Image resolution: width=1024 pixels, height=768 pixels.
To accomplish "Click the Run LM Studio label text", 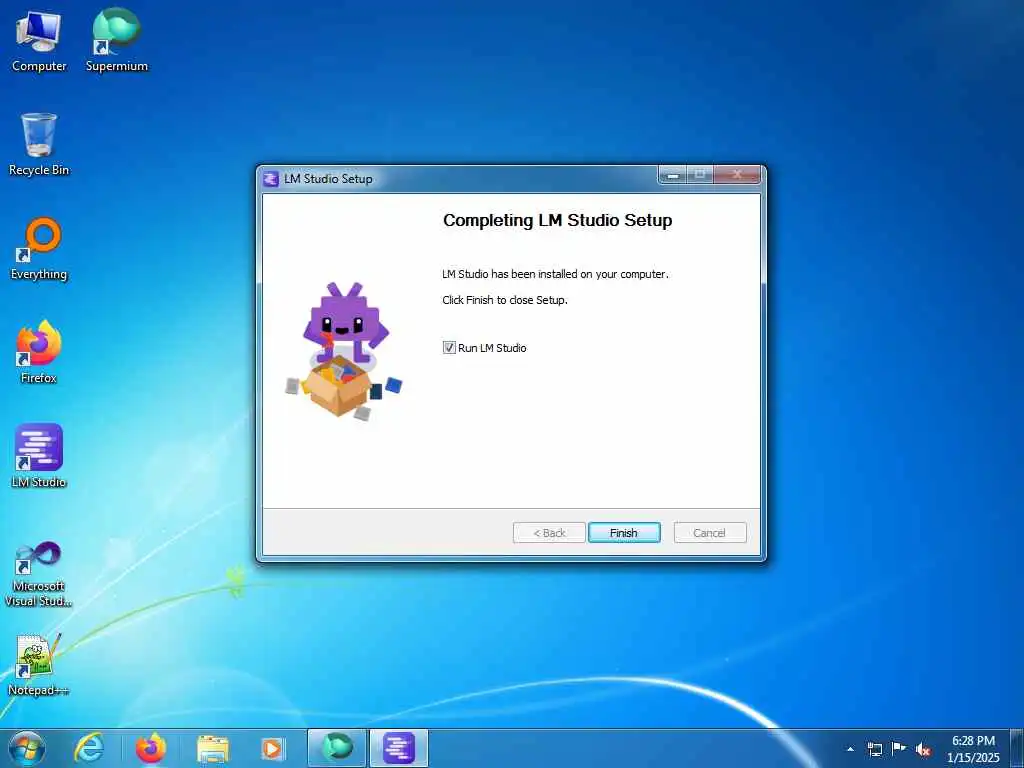I will click(x=492, y=348).
